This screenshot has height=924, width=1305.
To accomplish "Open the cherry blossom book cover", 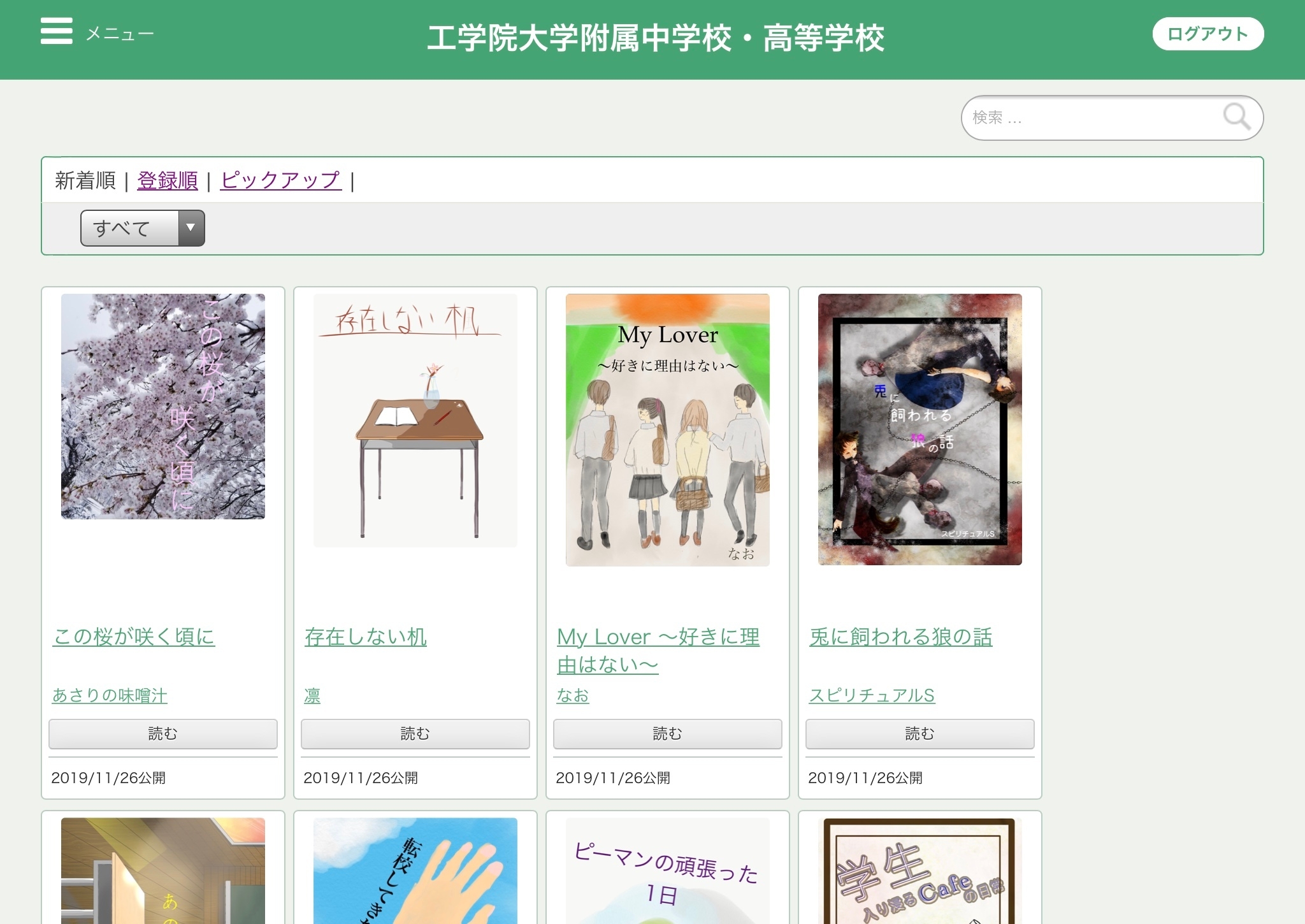I will [x=163, y=406].
